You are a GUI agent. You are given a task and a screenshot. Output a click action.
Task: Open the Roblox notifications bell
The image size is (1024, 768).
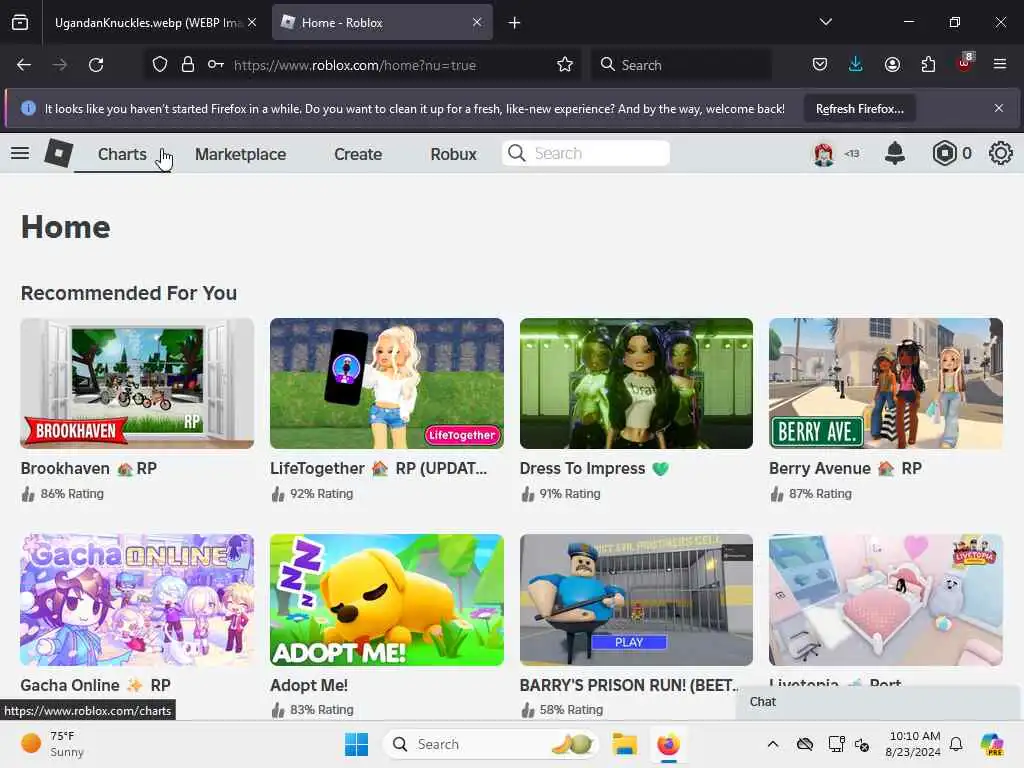click(x=895, y=153)
